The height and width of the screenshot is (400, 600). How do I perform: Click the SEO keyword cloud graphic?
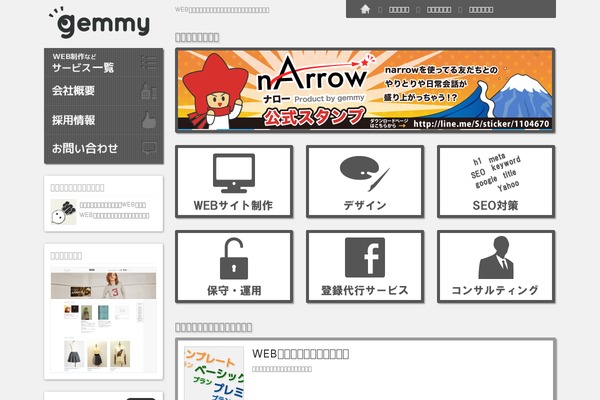point(496,173)
